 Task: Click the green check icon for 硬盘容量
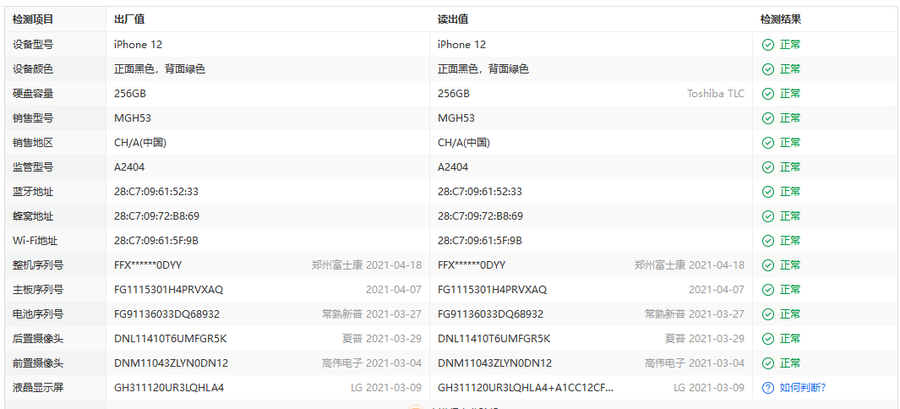coord(768,94)
